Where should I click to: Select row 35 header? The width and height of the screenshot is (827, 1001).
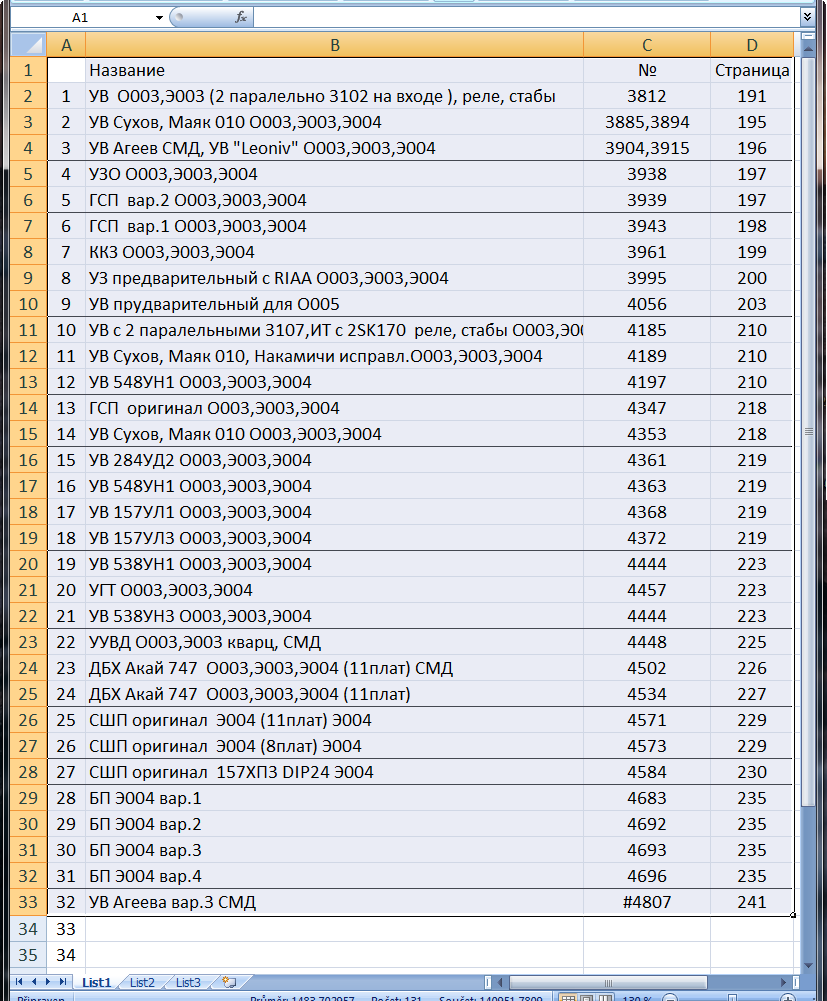click(x=28, y=955)
